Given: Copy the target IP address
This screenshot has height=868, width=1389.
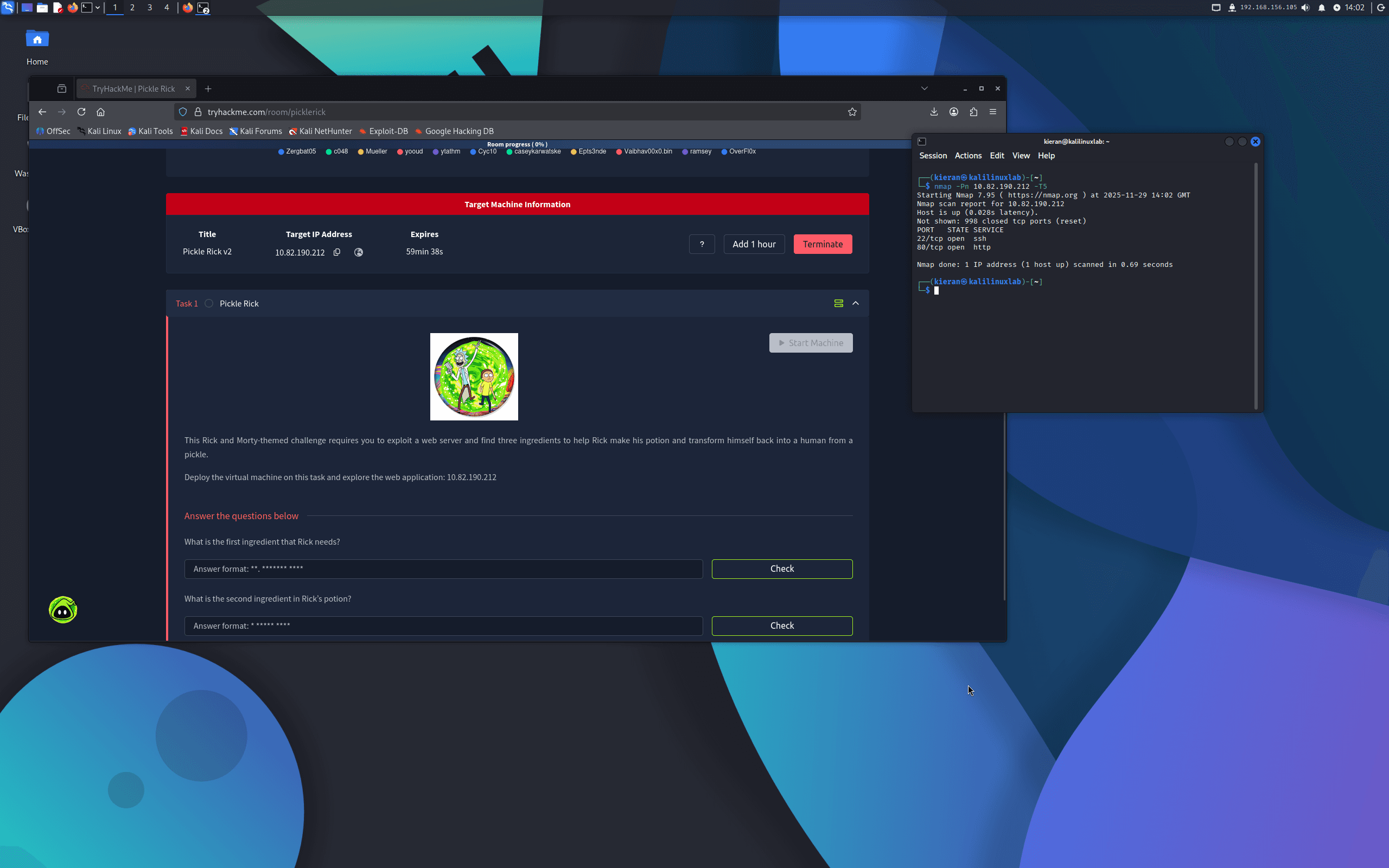Looking at the screenshot, I should click(x=337, y=252).
